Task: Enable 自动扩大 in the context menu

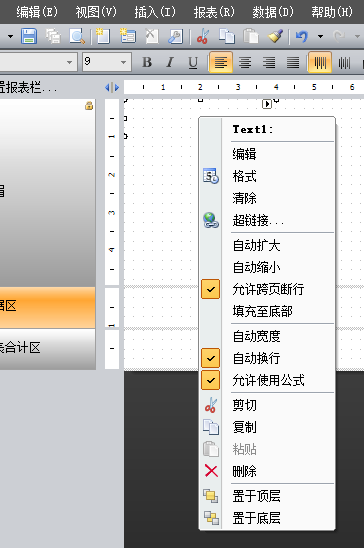Action: click(267, 245)
